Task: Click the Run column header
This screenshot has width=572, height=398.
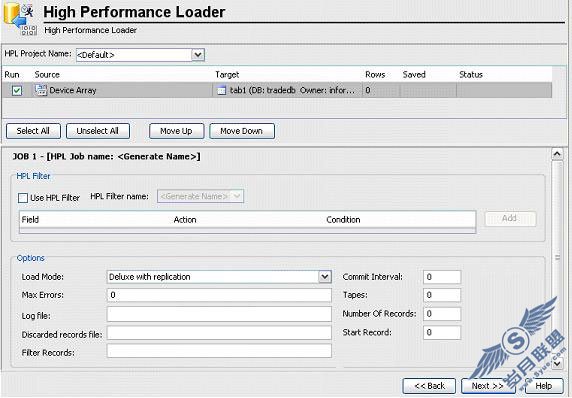Action: coord(12,74)
